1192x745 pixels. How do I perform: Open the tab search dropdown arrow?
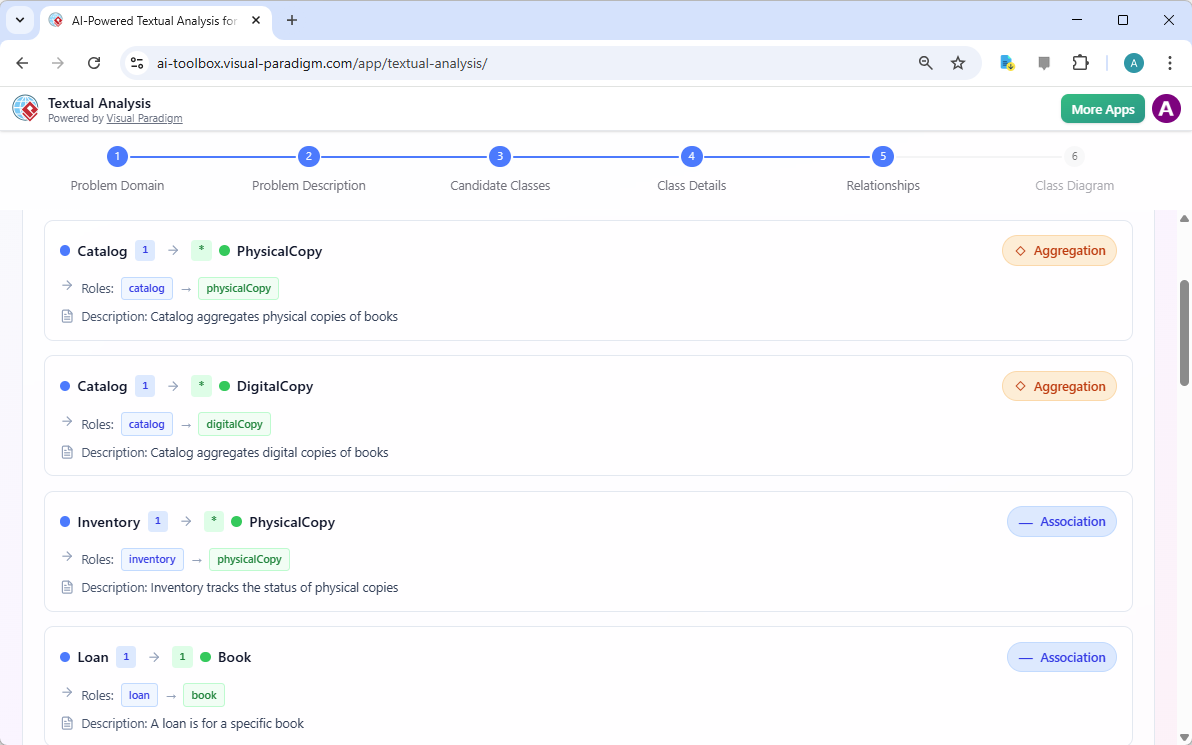click(19, 20)
